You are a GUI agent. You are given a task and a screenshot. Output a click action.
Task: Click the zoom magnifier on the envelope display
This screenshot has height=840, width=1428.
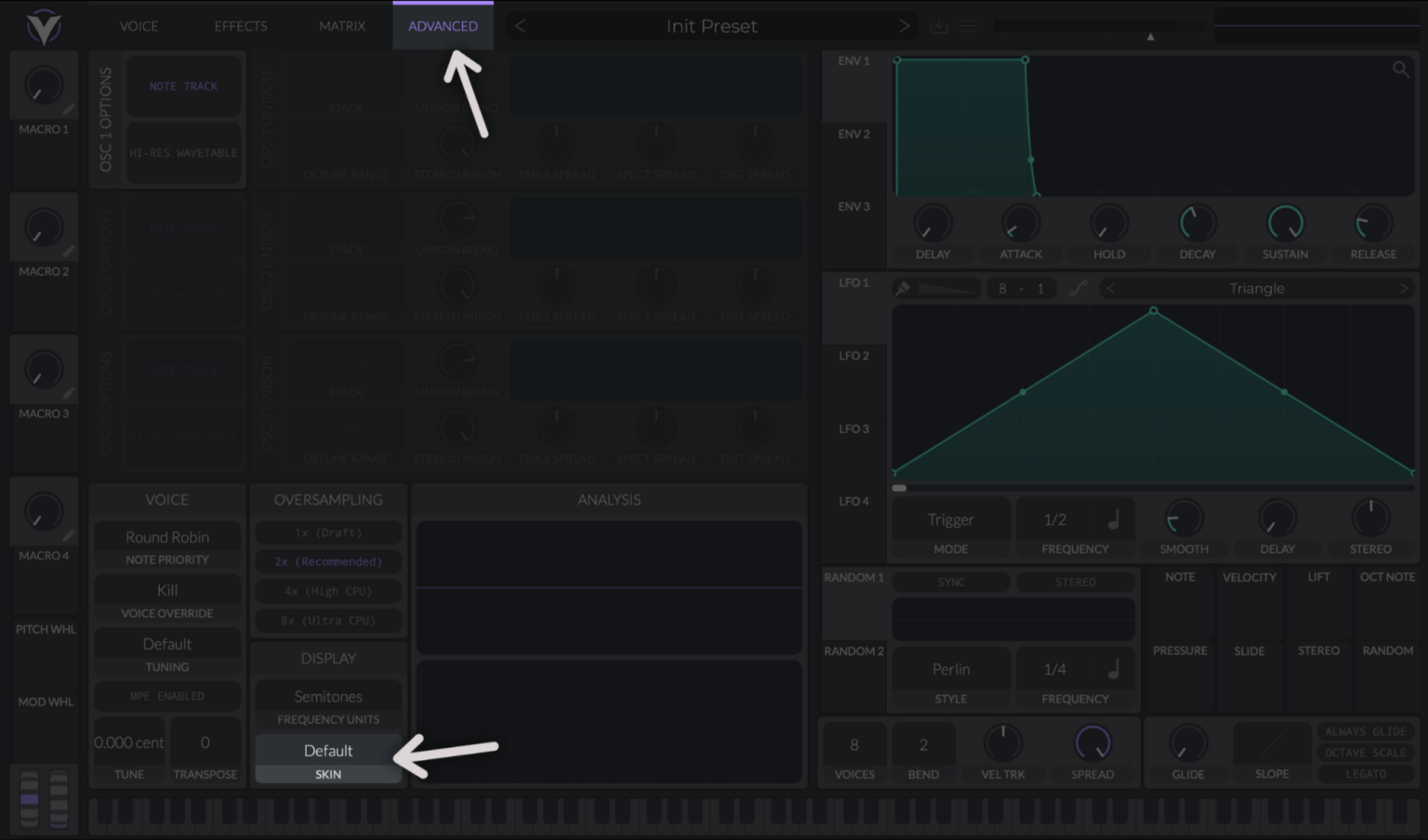coord(1401,68)
